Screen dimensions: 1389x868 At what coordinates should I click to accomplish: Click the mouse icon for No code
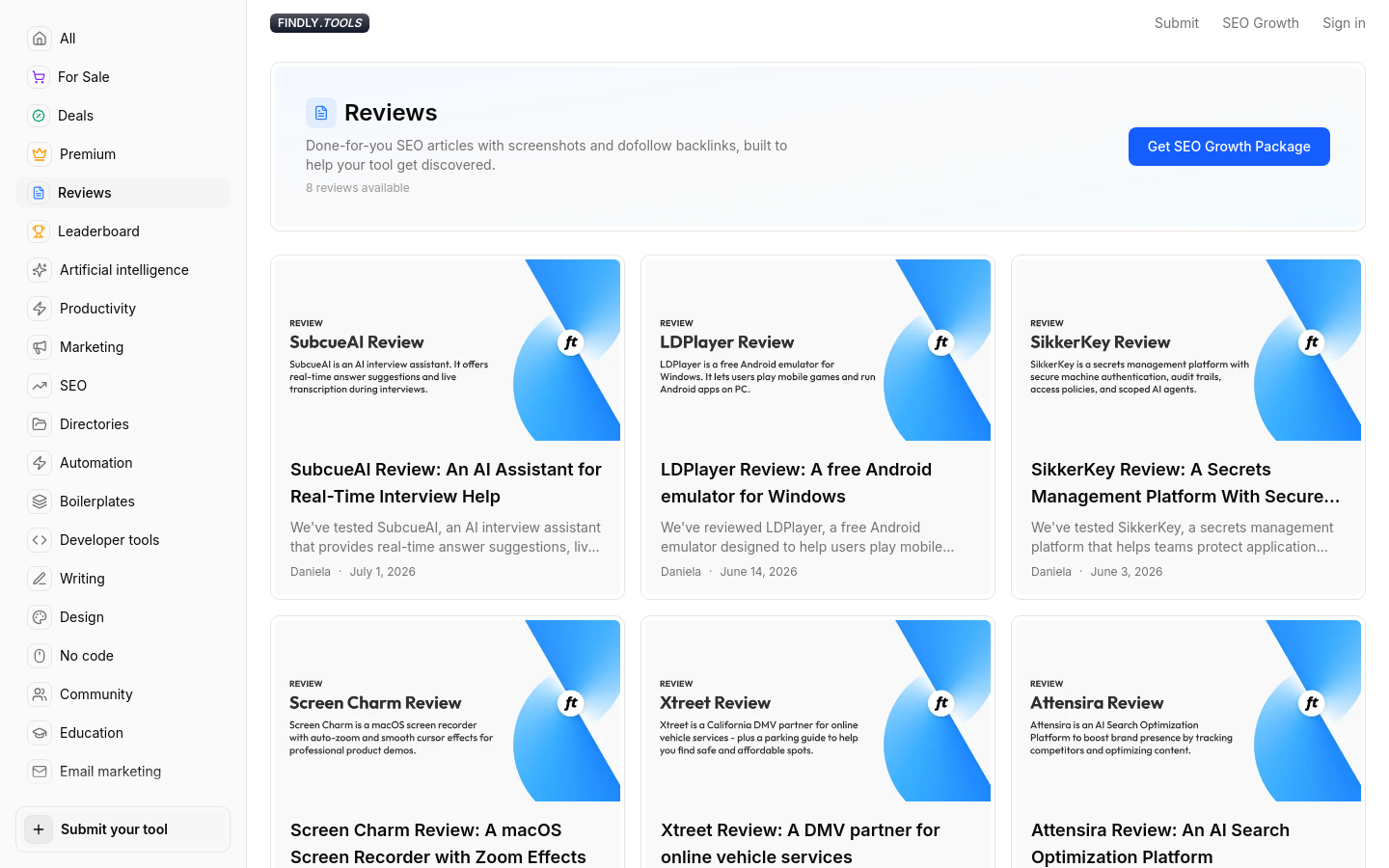point(40,656)
